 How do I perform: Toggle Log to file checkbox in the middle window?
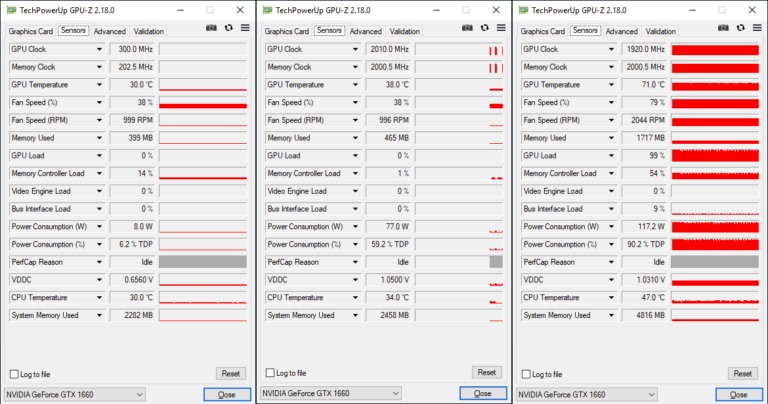pyautogui.click(x=270, y=374)
